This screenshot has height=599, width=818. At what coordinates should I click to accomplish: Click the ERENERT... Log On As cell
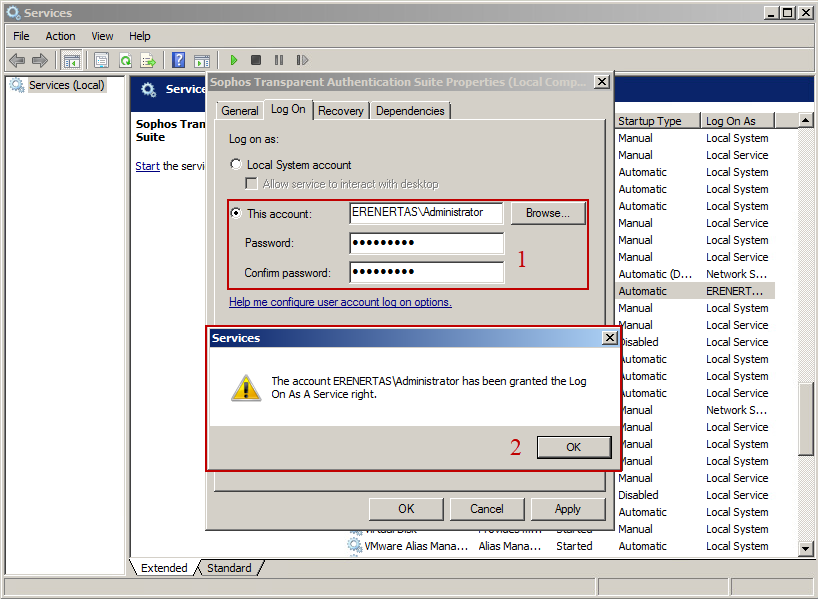[x=738, y=291]
